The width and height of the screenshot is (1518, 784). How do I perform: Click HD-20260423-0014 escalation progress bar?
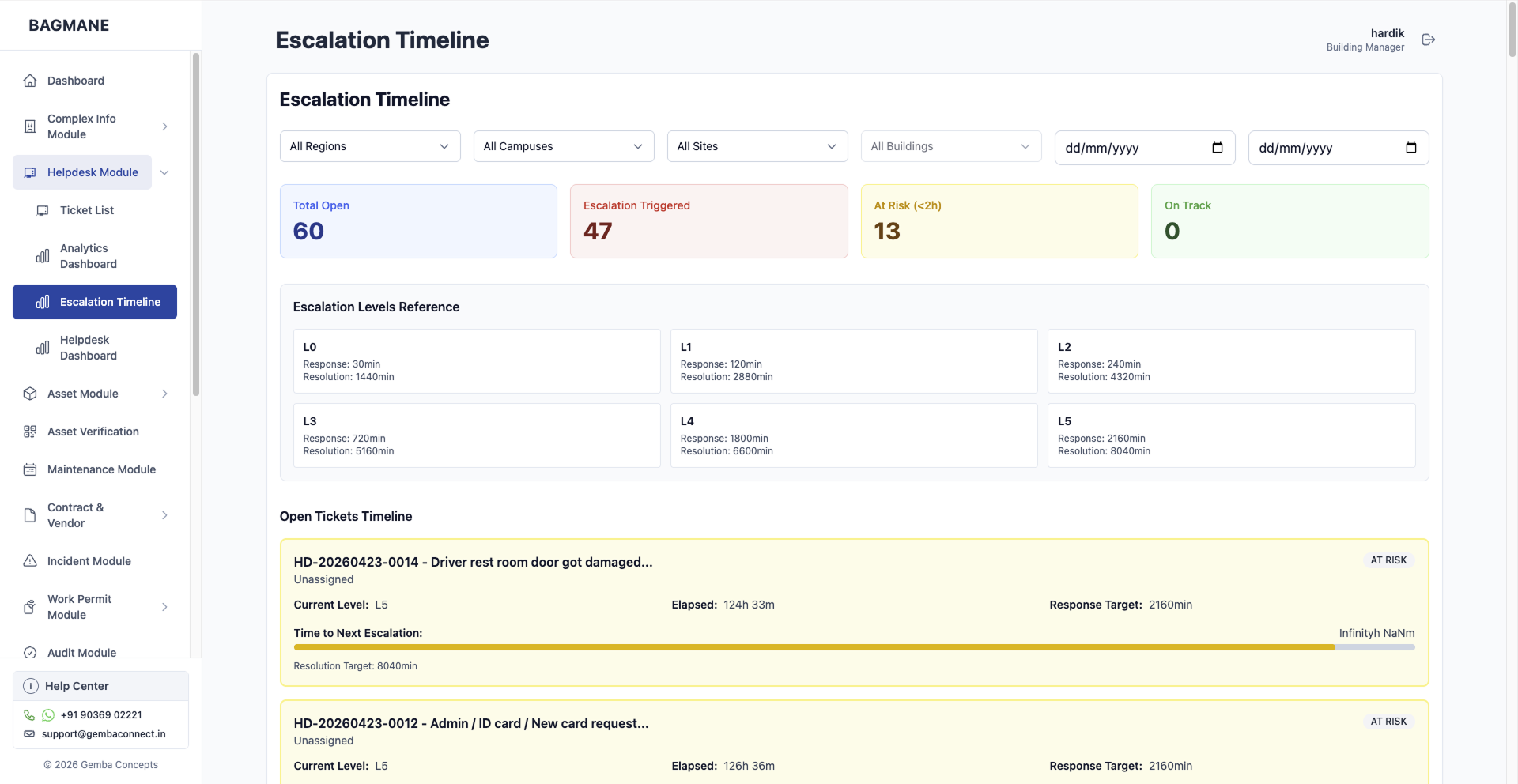tap(854, 647)
